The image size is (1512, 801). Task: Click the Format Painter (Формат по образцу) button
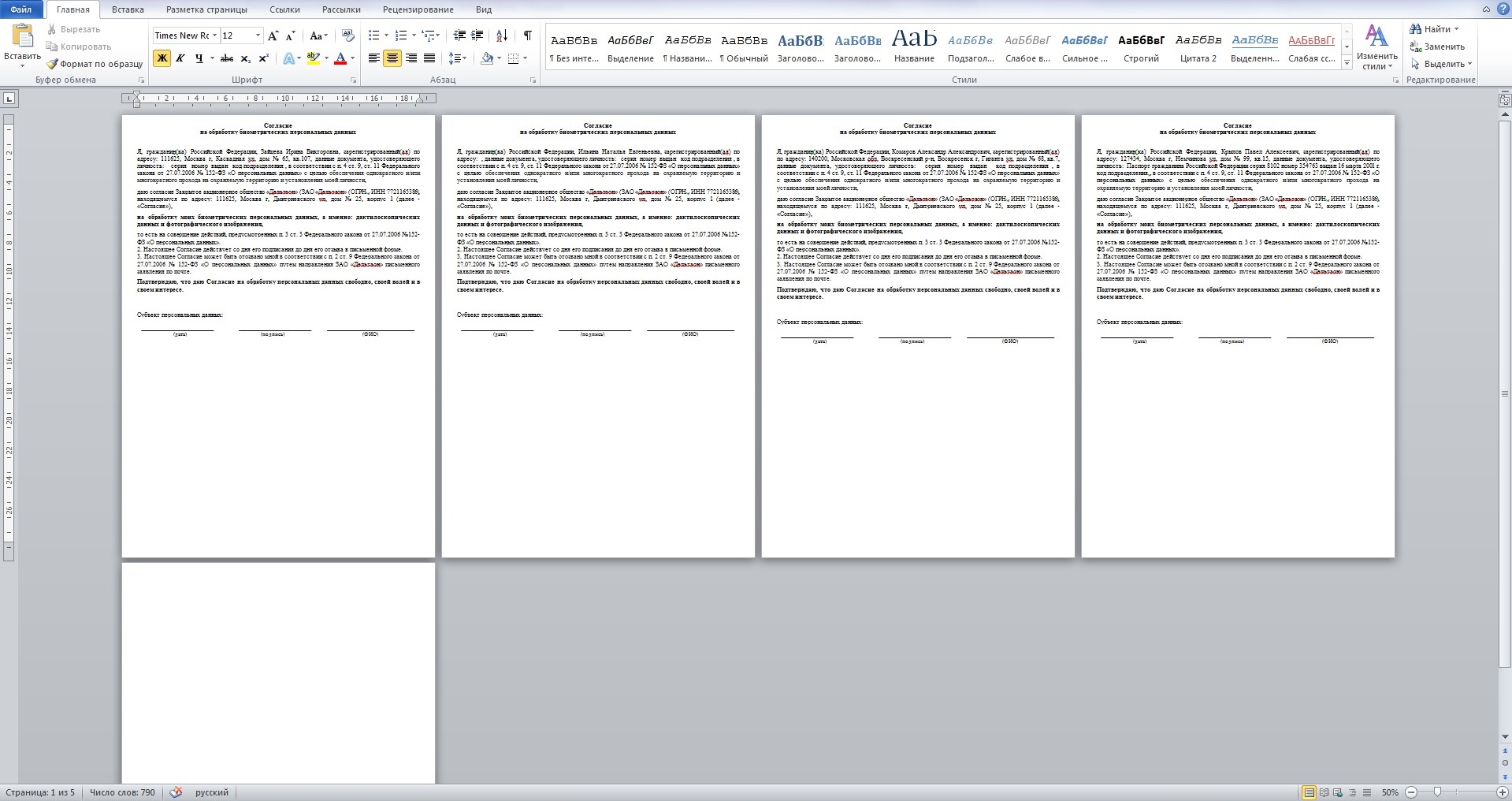95,64
